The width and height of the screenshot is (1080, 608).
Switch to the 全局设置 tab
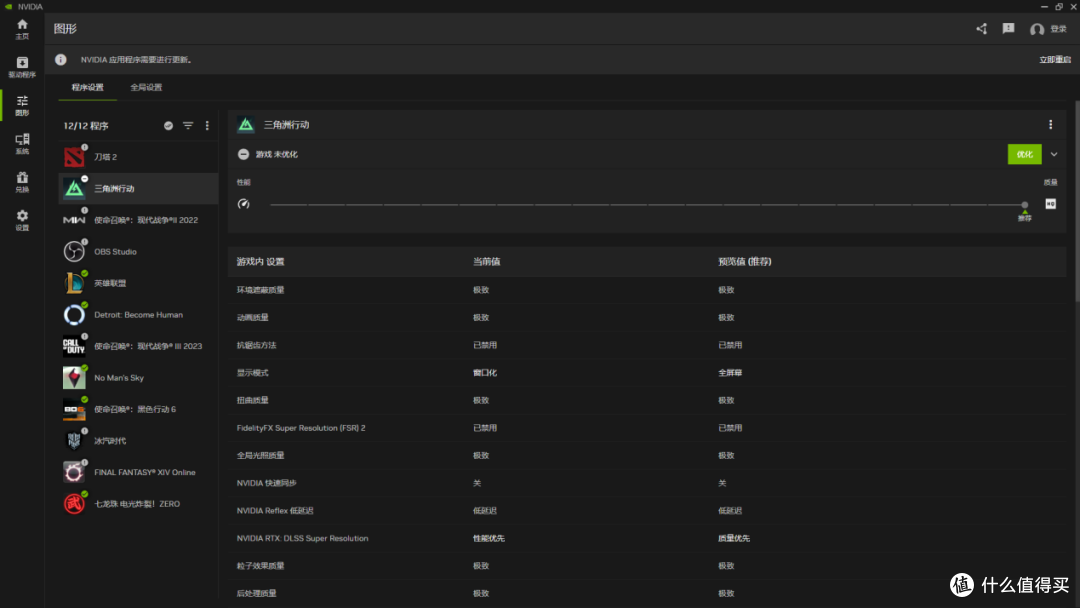[x=146, y=87]
